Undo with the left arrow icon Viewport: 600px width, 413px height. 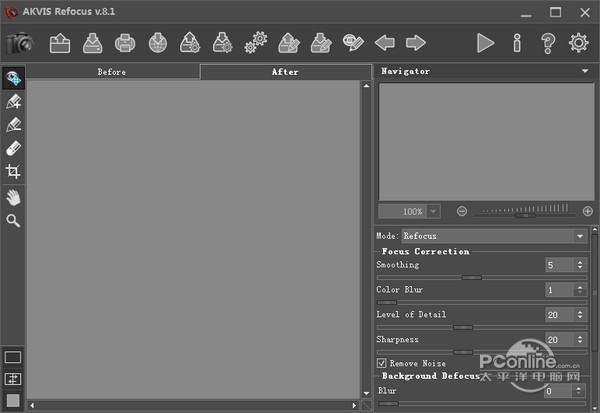[385, 43]
